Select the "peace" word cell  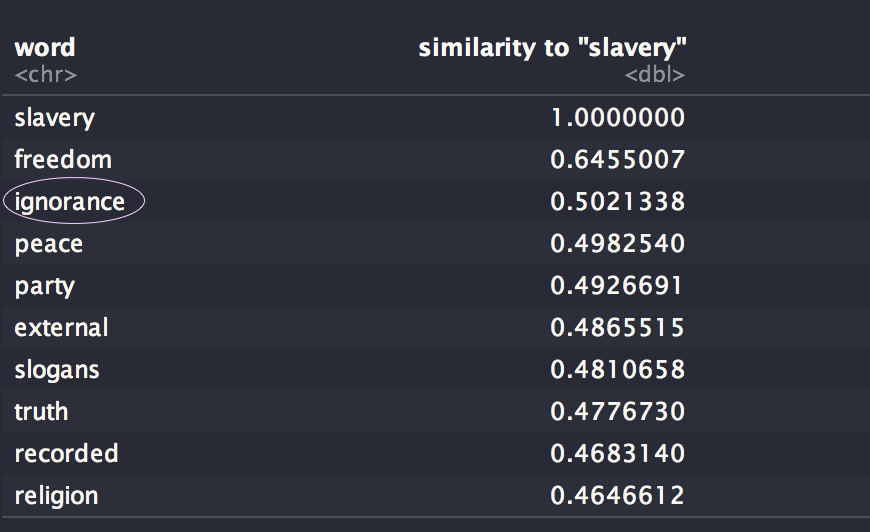click(49, 244)
